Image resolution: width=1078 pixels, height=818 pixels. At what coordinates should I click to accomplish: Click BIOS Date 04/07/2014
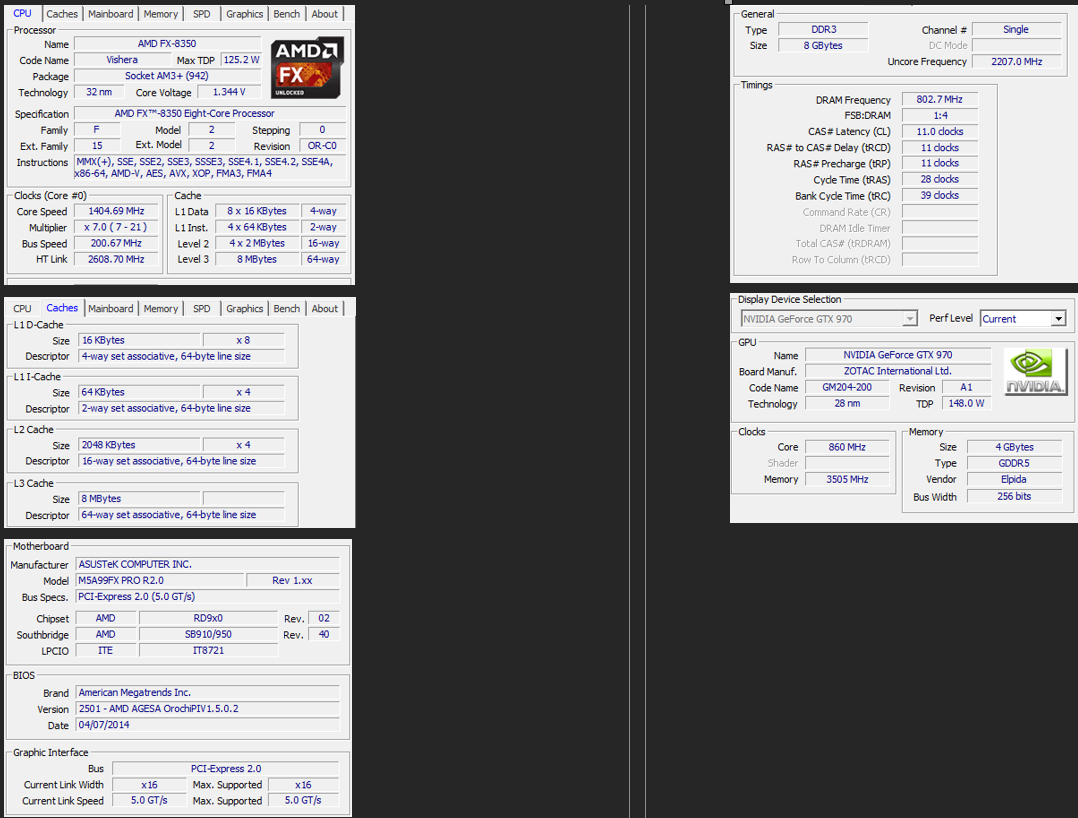tap(208, 725)
